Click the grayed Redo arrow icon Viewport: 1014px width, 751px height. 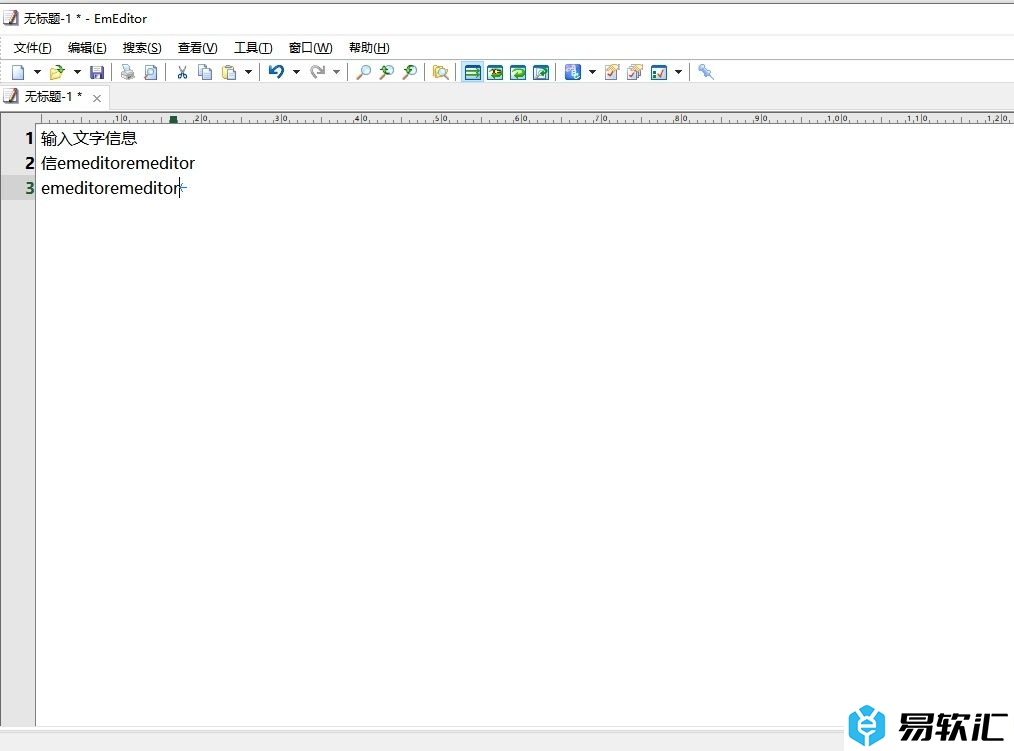tap(318, 72)
